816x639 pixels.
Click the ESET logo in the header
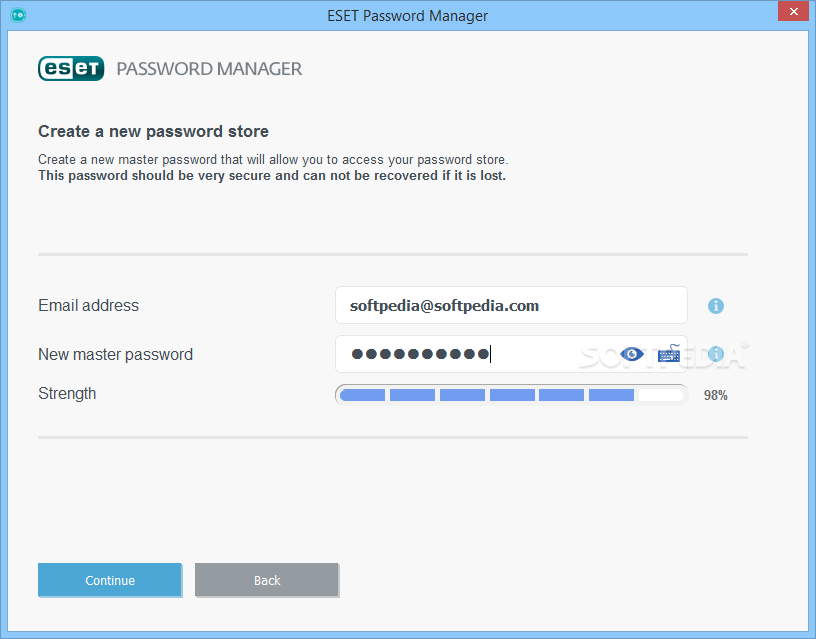click(71, 69)
